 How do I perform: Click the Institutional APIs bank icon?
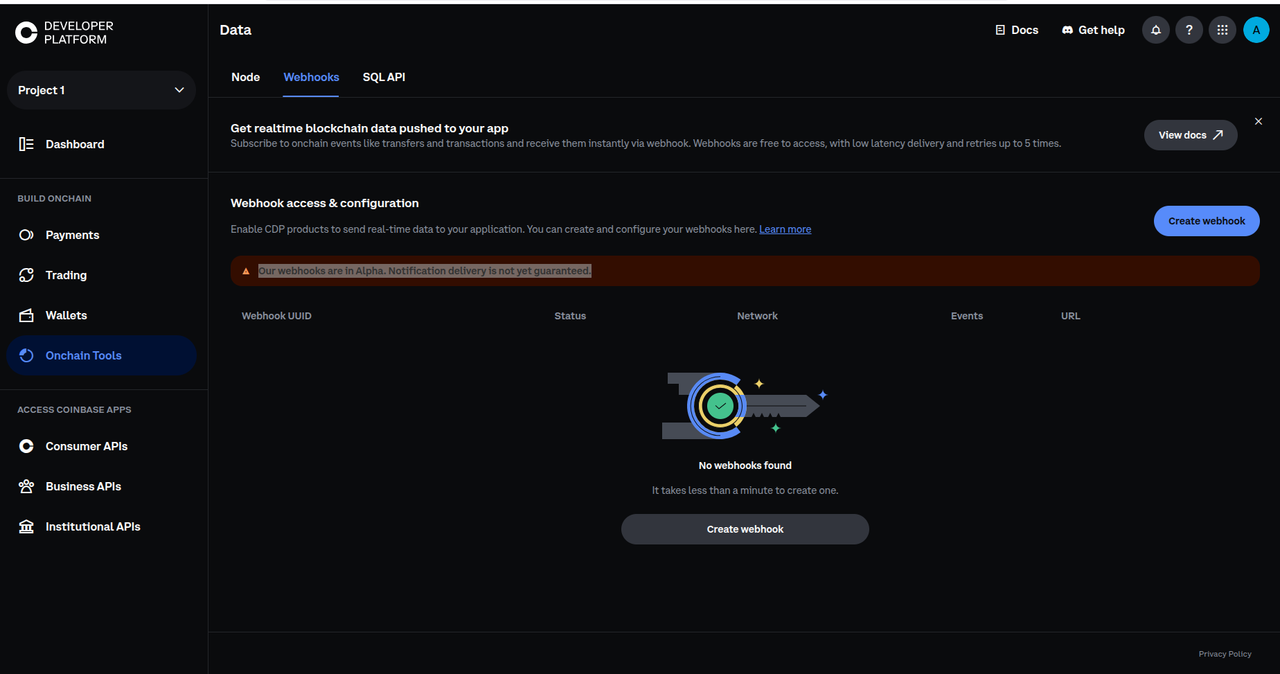pos(27,526)
